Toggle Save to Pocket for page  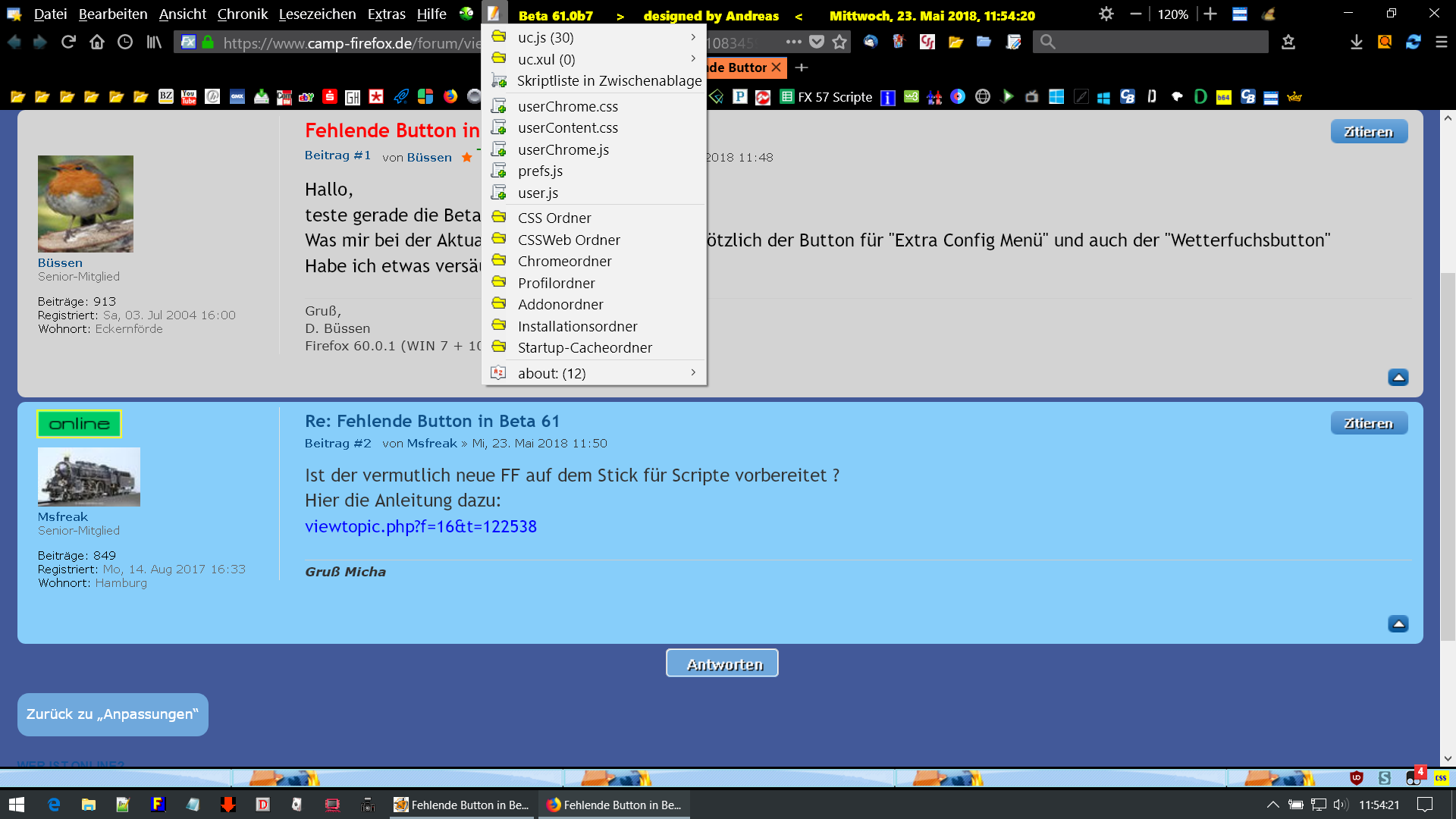coord(816,42)
